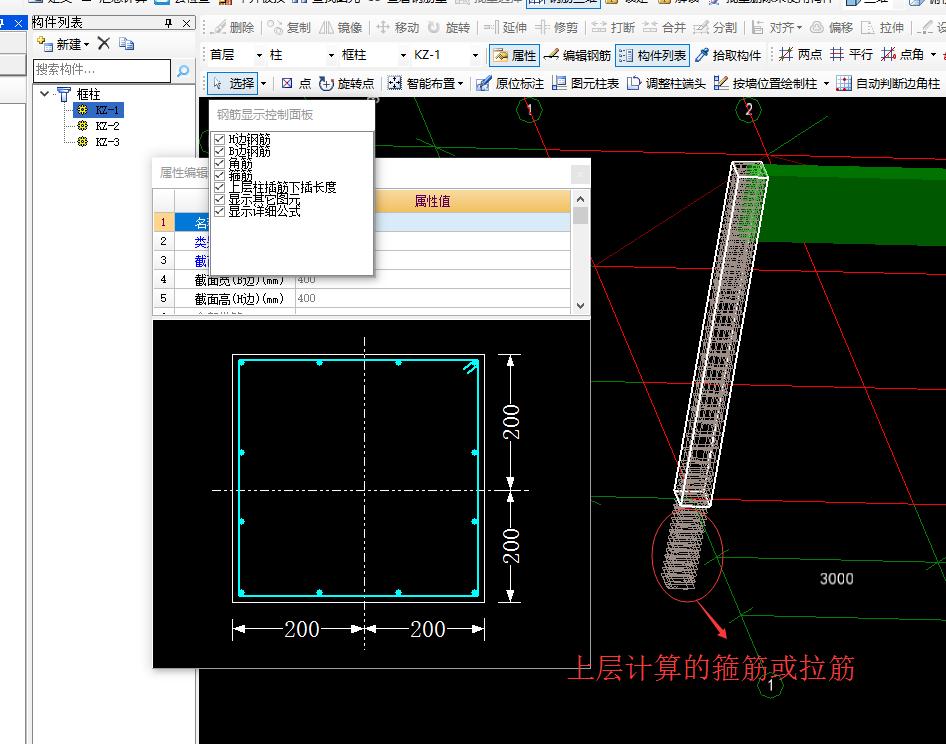Choose the 旋转点 (rotate point) draw mode

tap(347, 83)
